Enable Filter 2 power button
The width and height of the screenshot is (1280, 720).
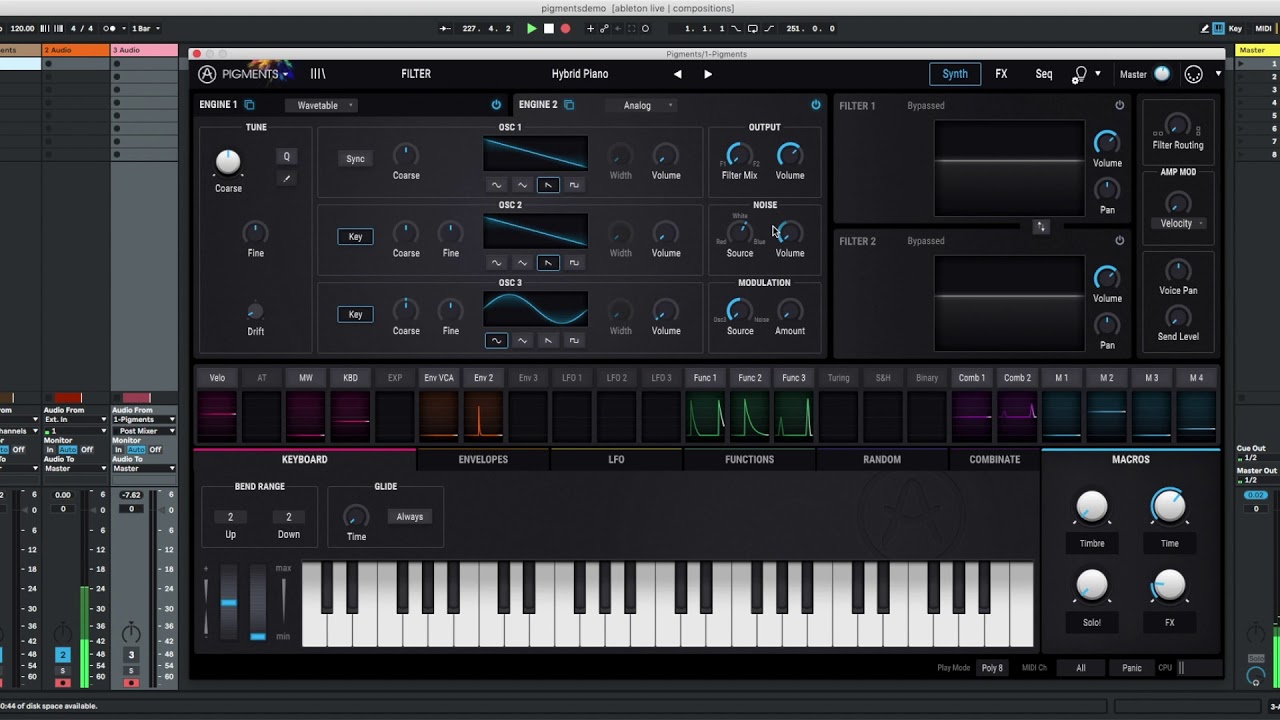1119,241
